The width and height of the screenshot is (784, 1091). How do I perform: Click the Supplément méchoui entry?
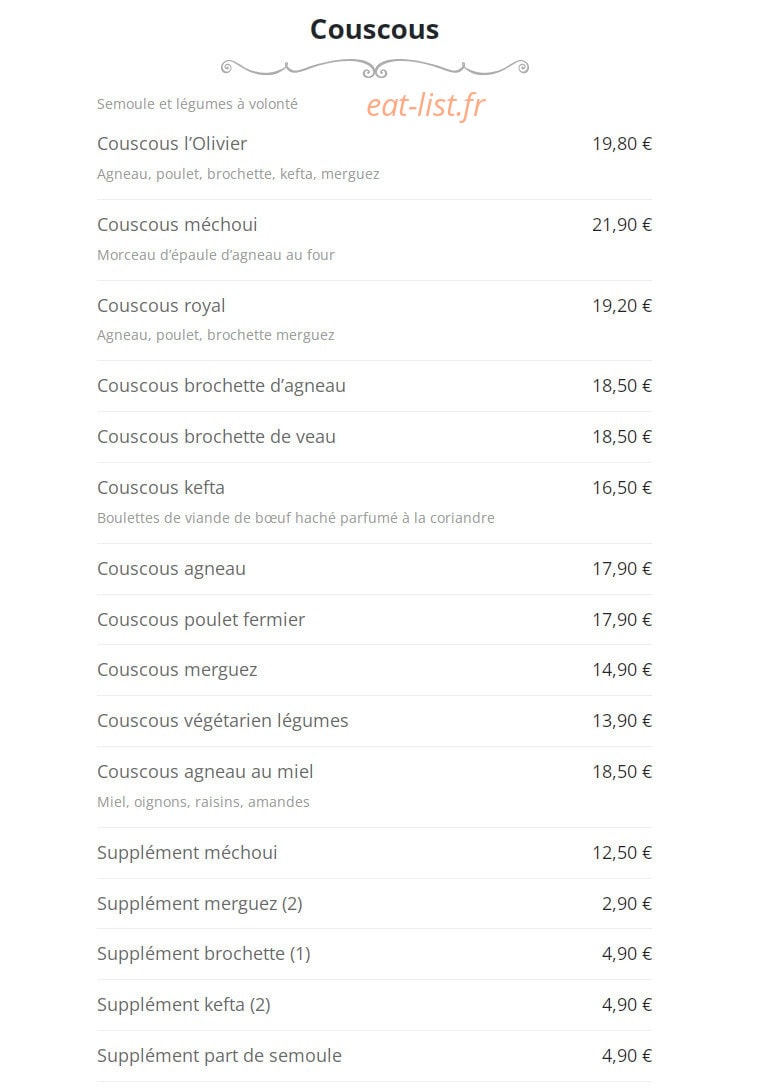[x=374, y=853]
